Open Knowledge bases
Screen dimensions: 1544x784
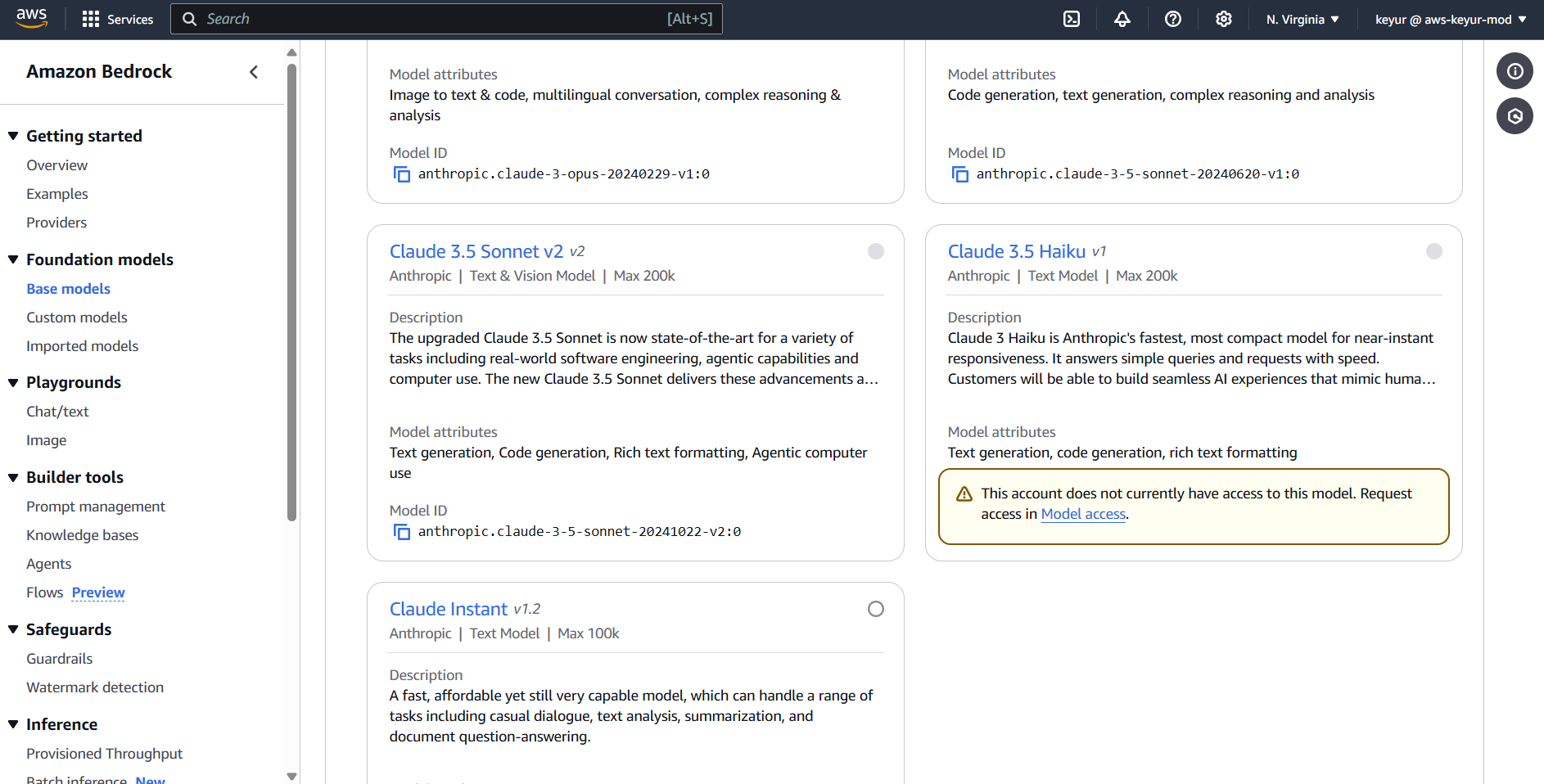(x=82, y=535)
